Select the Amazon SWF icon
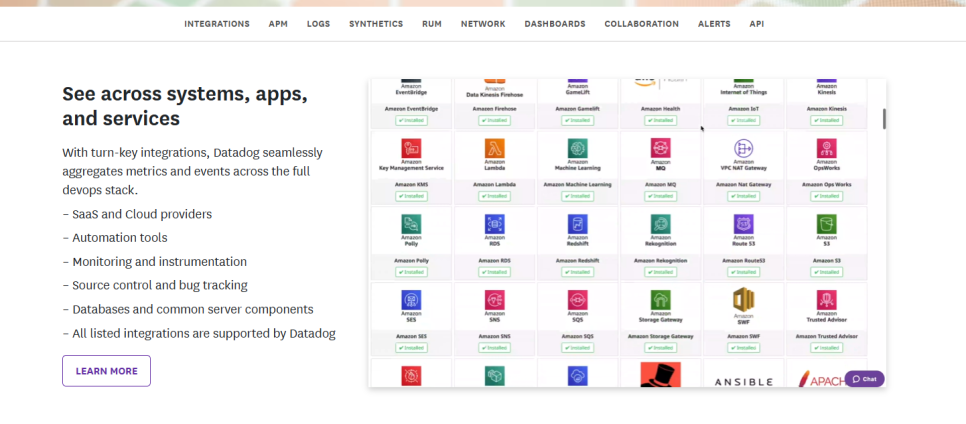The height and width of the screenshot is (424, 966). coord(744,299)
